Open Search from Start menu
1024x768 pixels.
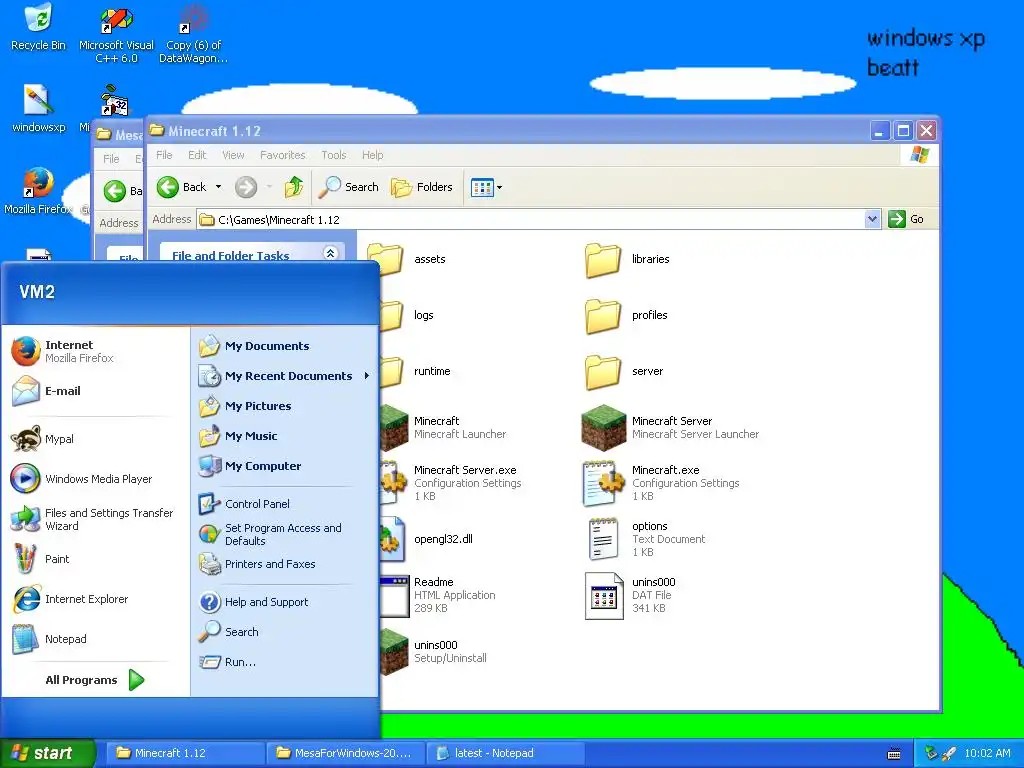(285, 632)
